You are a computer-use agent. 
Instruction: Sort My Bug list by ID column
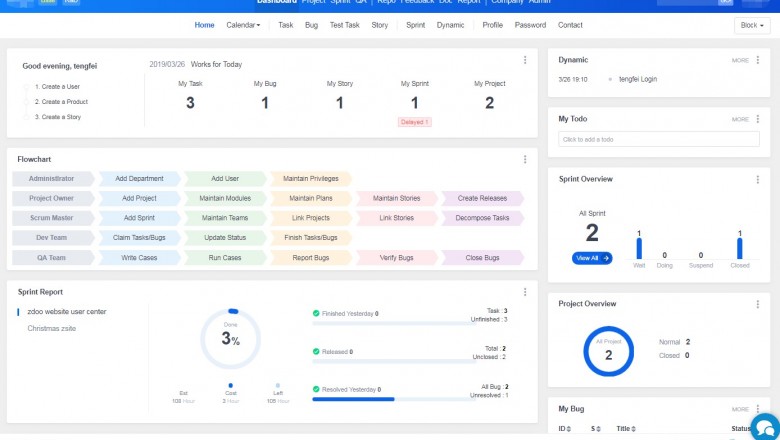click(564, 428)
